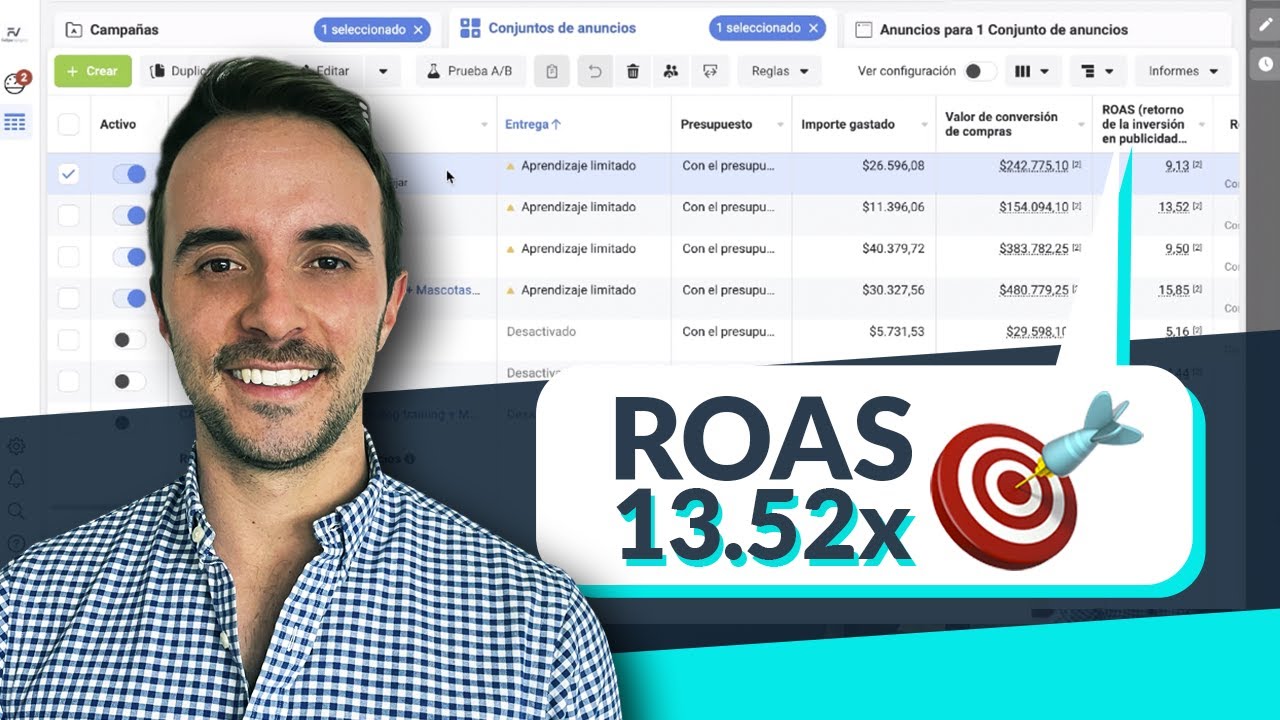Screen dimensions: 1280x720
Task: Click Con el presupu... in the $30.327,56 row
Action: click(728, 291)
